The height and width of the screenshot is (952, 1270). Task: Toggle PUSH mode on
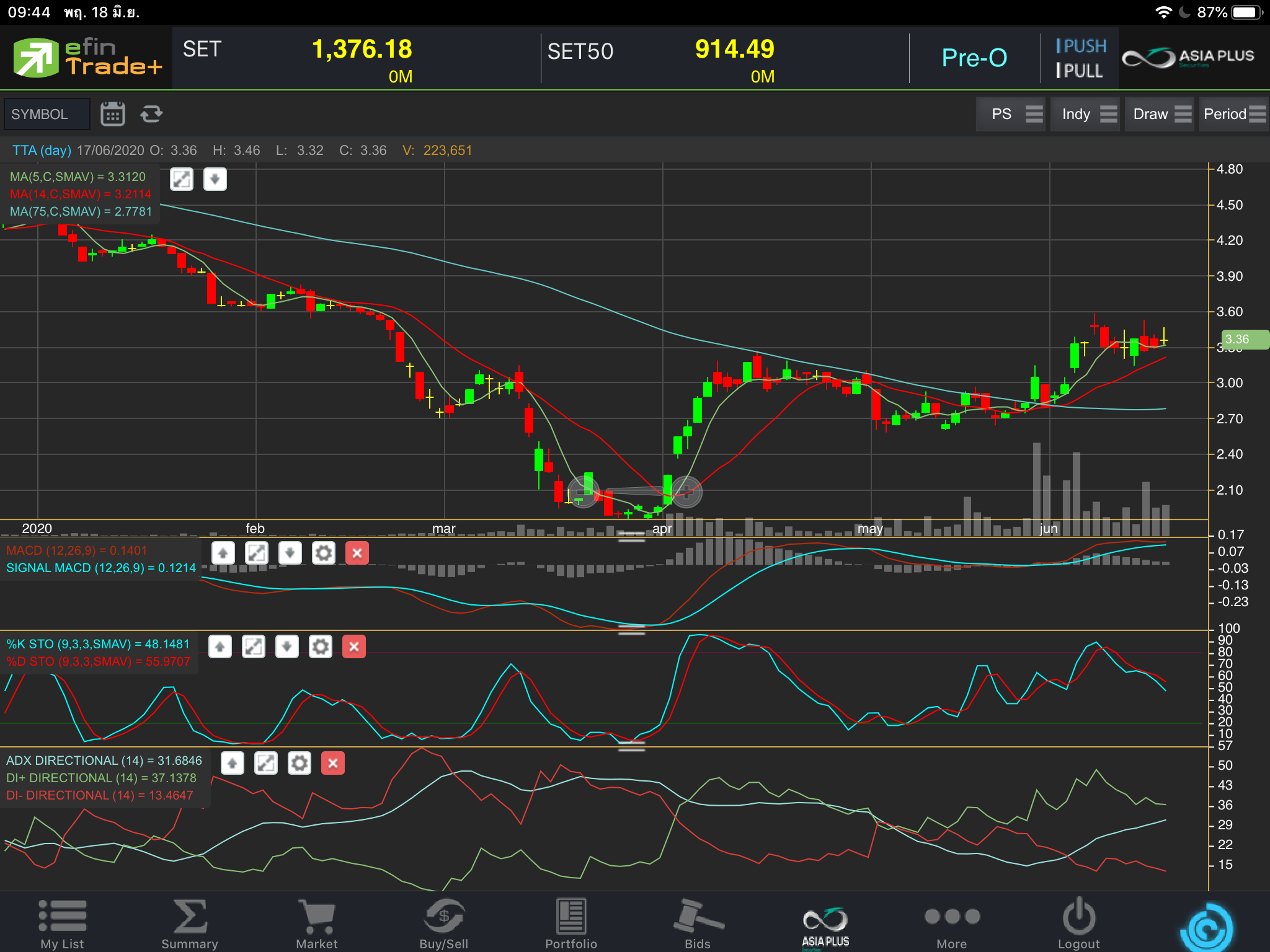[x=1081, y=46]
